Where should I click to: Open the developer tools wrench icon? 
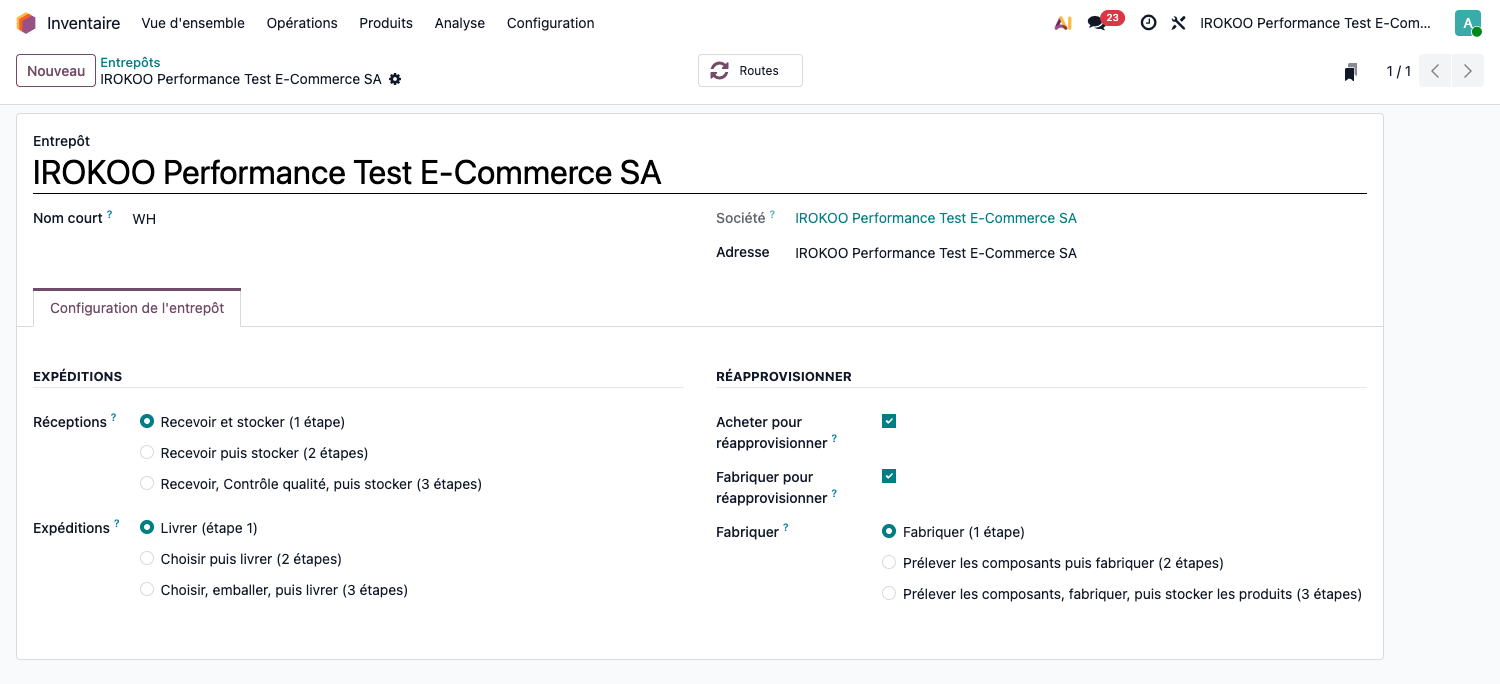pos(1178,23)
